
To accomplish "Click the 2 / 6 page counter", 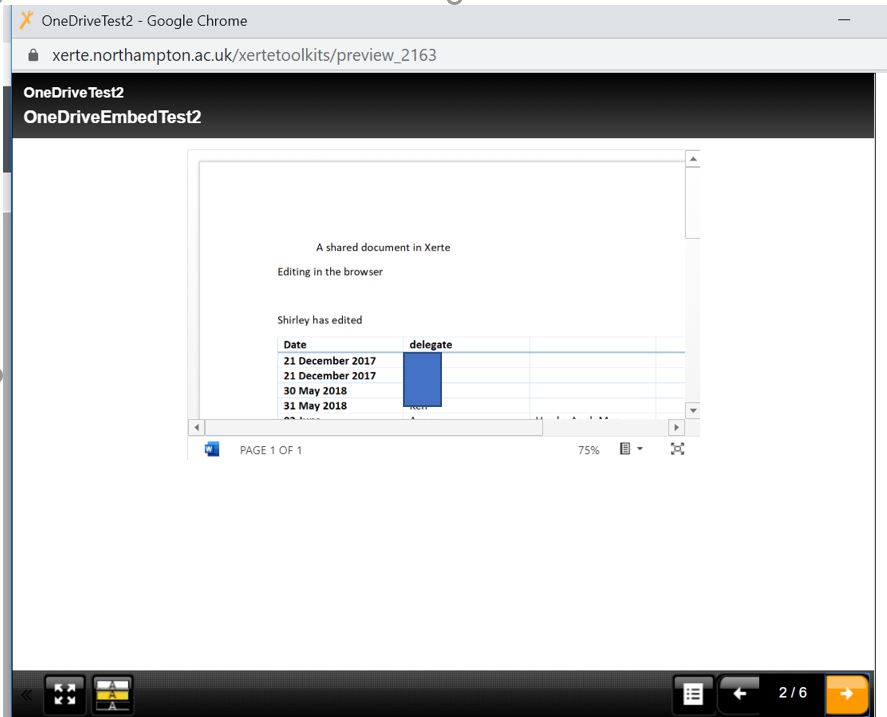I will (793, 693).
